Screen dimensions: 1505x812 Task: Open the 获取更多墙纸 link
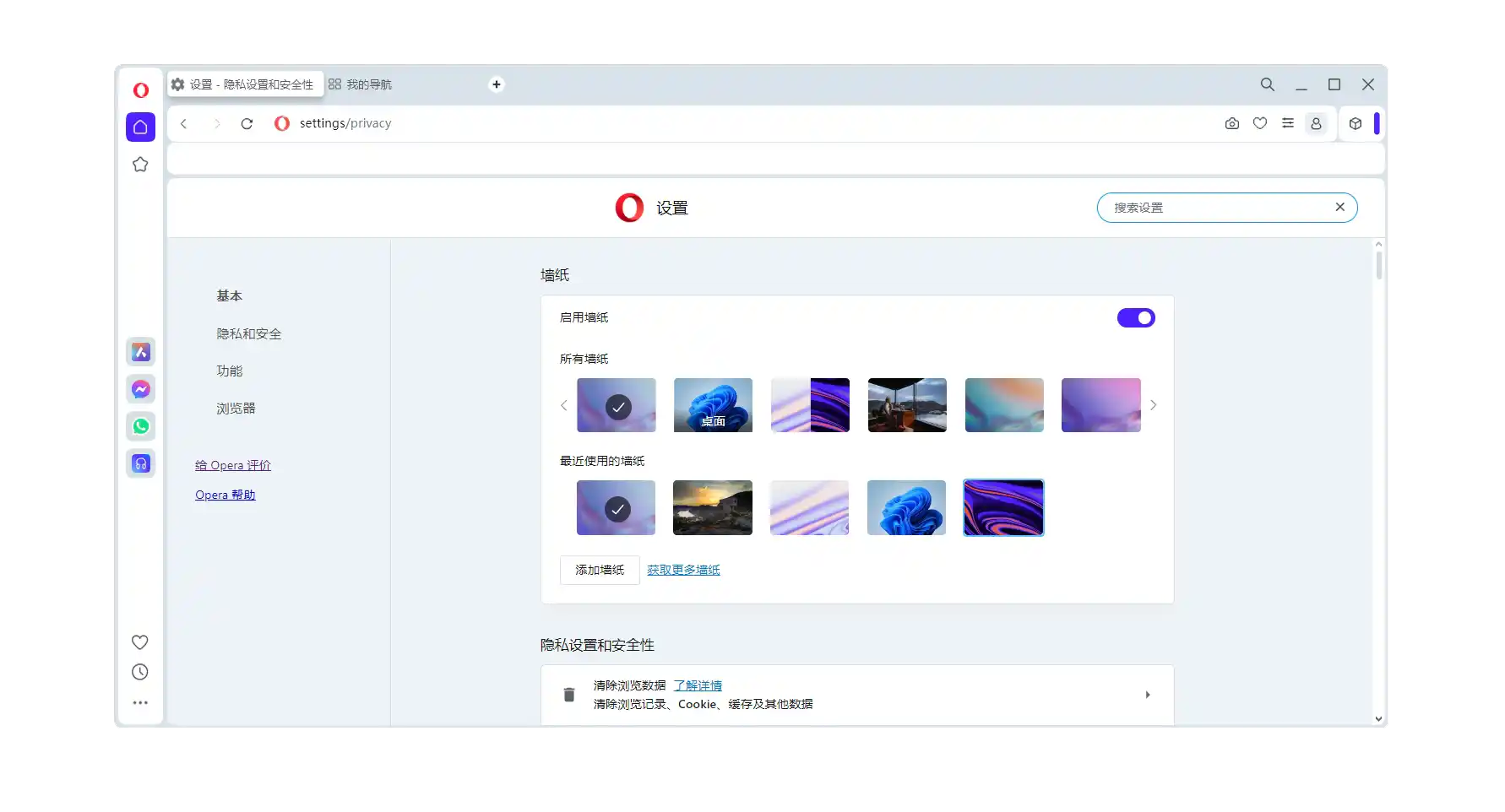[x=683, y=571]
